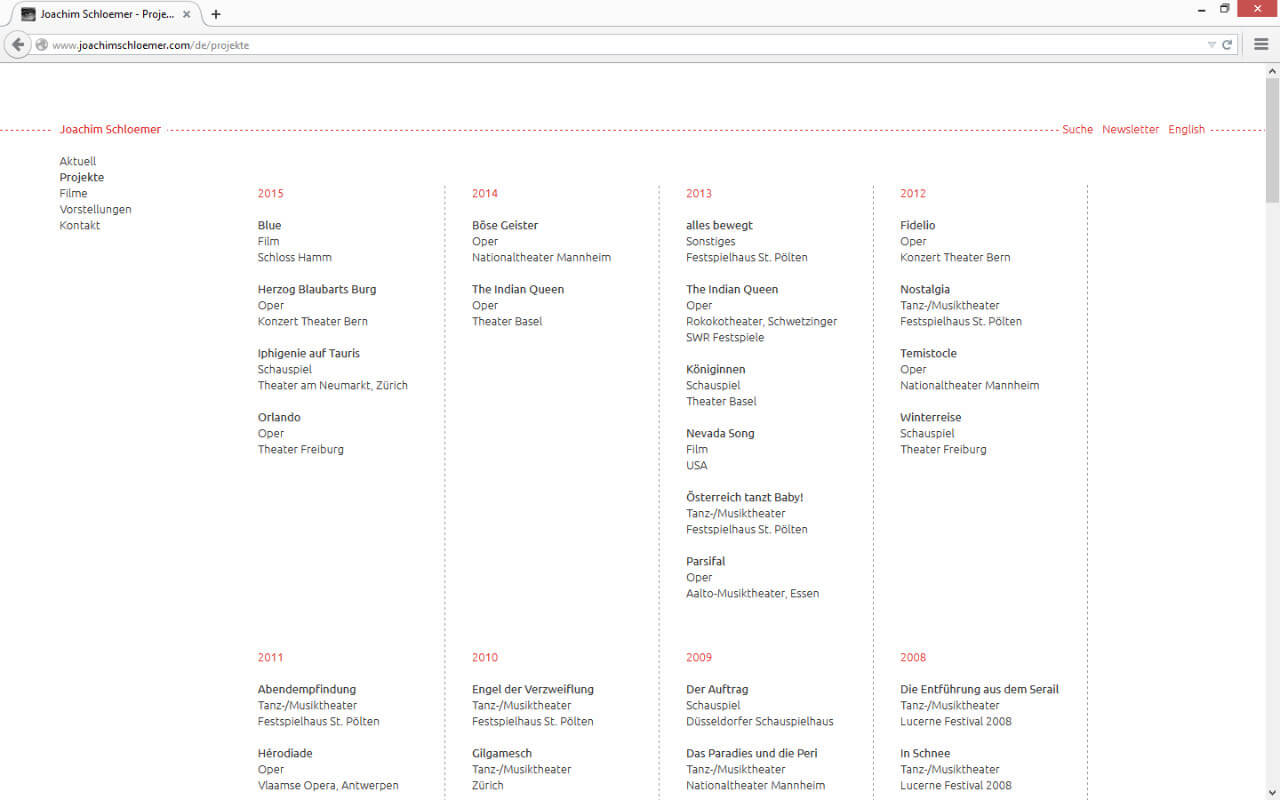Open the Hérodiade project
Image resolution: width=1280 pixels, height=800 pixels.
click(x=285, y=753)
